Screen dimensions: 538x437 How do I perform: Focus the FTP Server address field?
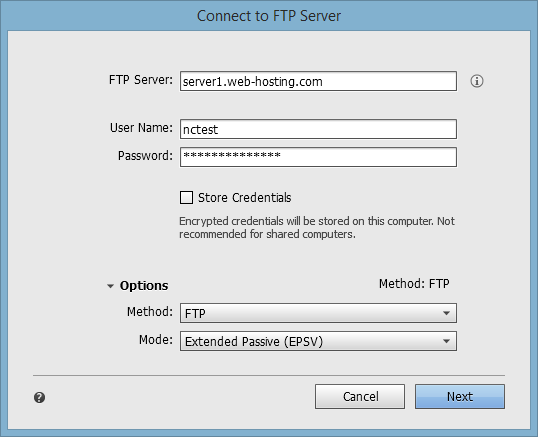point(318,81)
